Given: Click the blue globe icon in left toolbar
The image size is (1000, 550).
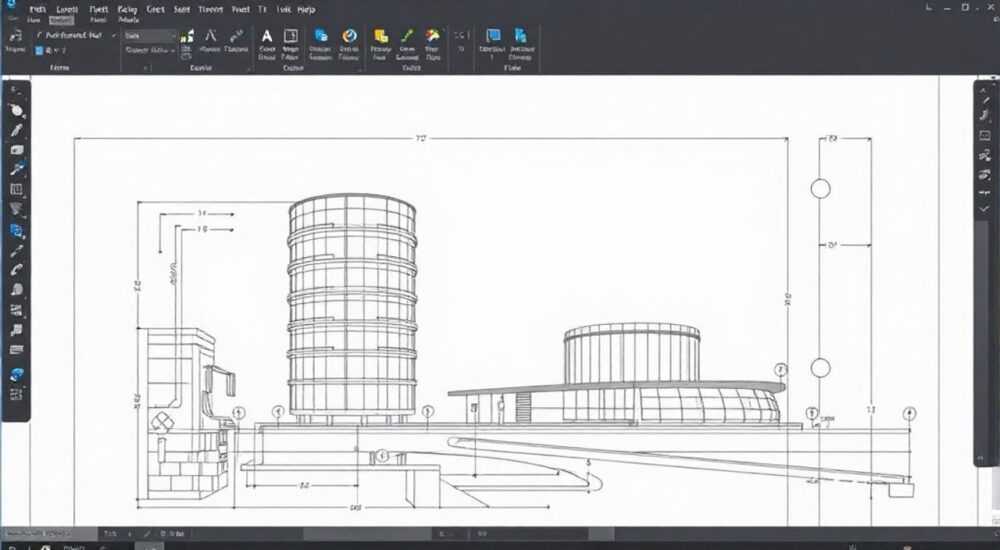Looking at the screenshot, I should (x=16, y=375).
